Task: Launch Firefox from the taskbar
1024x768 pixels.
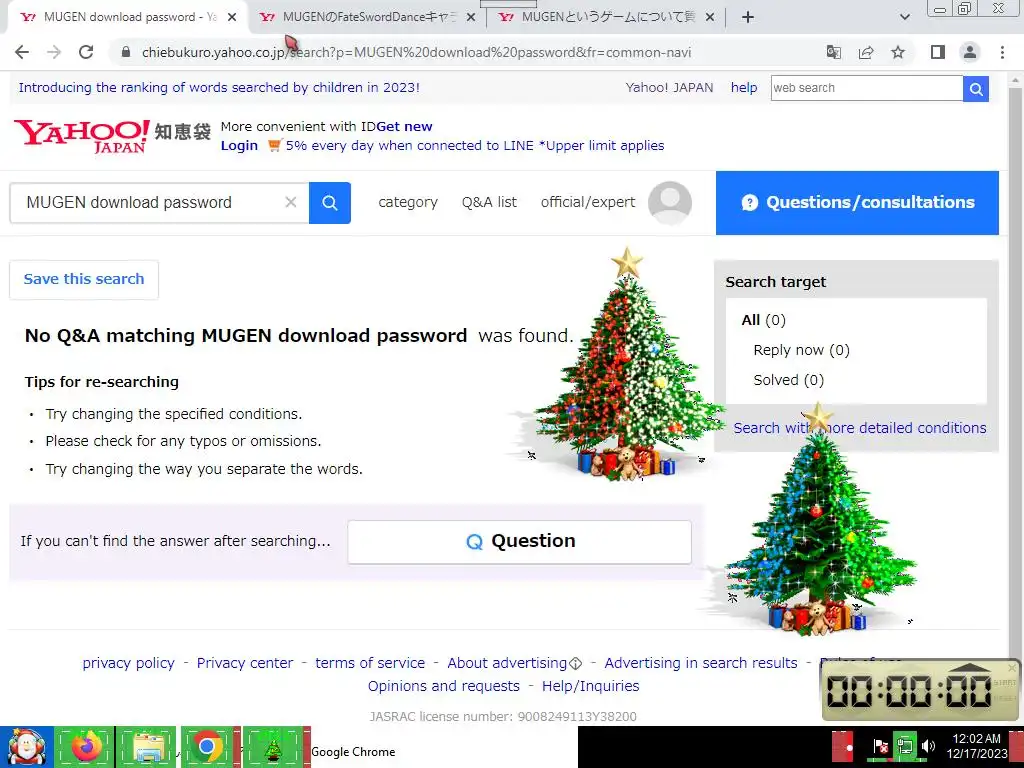Action: point(85,747)
